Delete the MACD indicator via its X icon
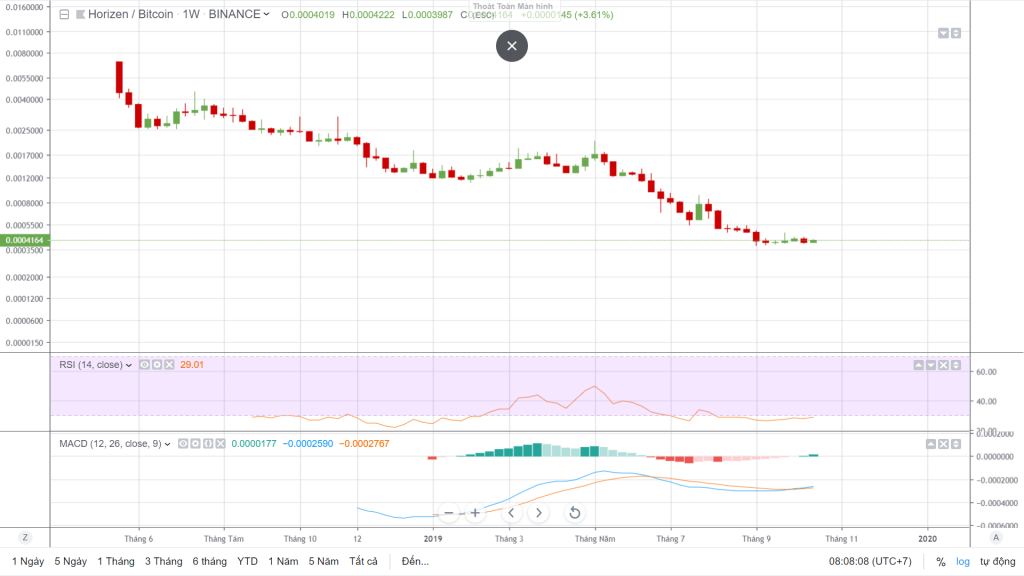Viewport: 1024px width, 576px height. tap(219, 443)
